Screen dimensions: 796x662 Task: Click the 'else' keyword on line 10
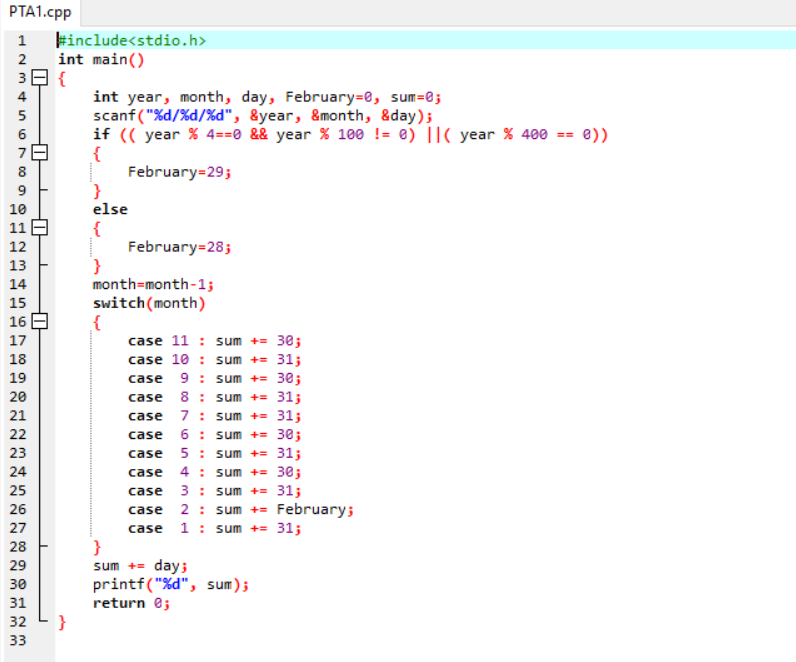pyautogui.click(x=110, y=209)
